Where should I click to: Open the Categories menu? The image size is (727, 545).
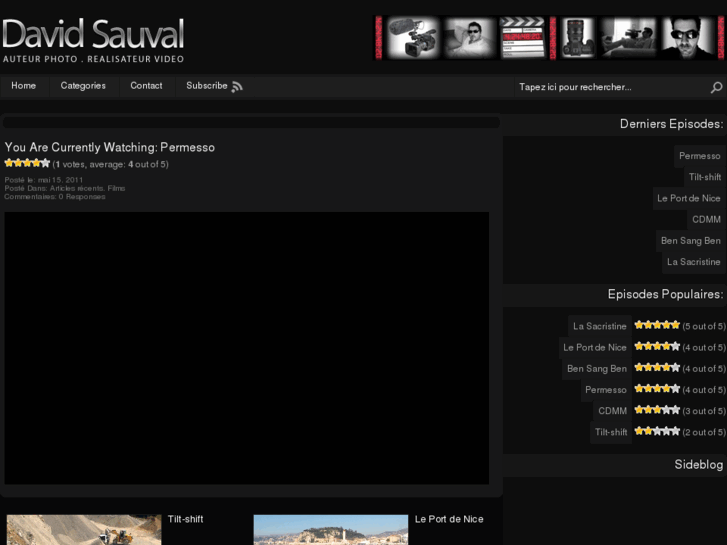coord(83,86)
